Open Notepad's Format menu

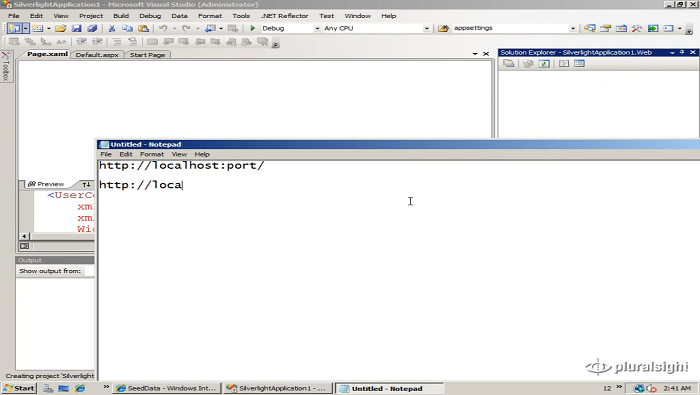point(152,154)
